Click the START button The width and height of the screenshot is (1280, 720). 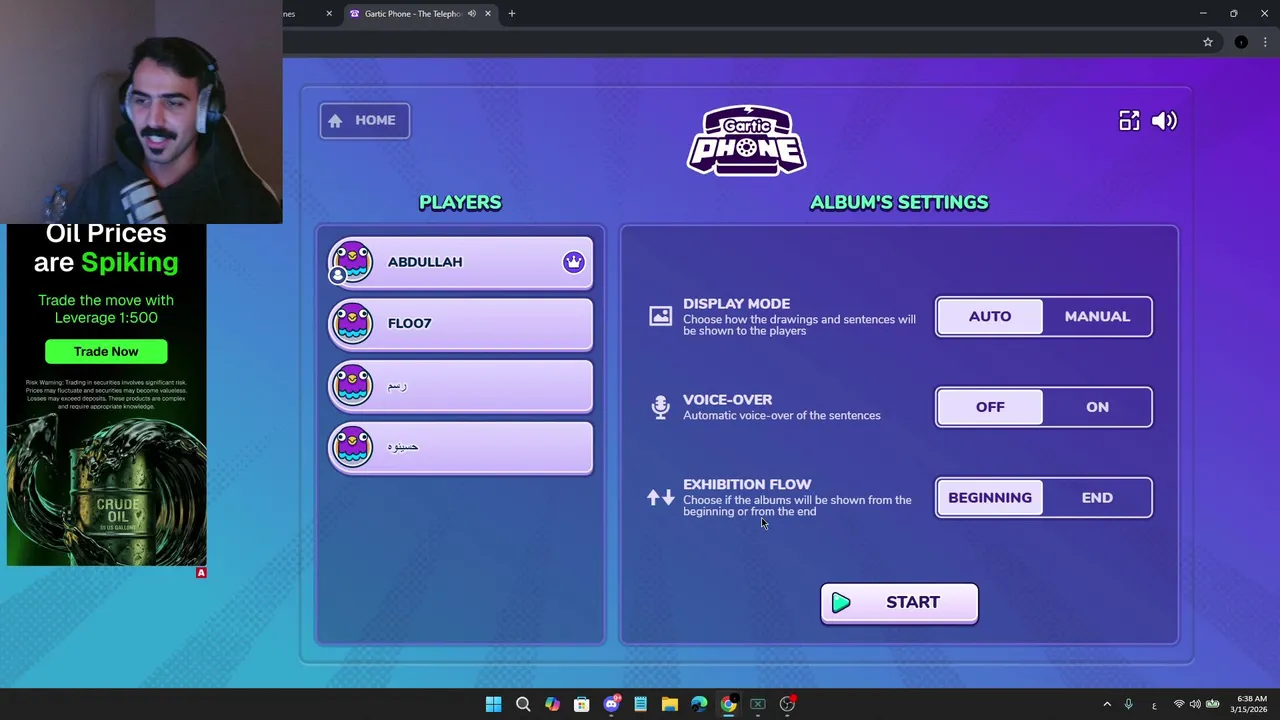pos(899,603)
